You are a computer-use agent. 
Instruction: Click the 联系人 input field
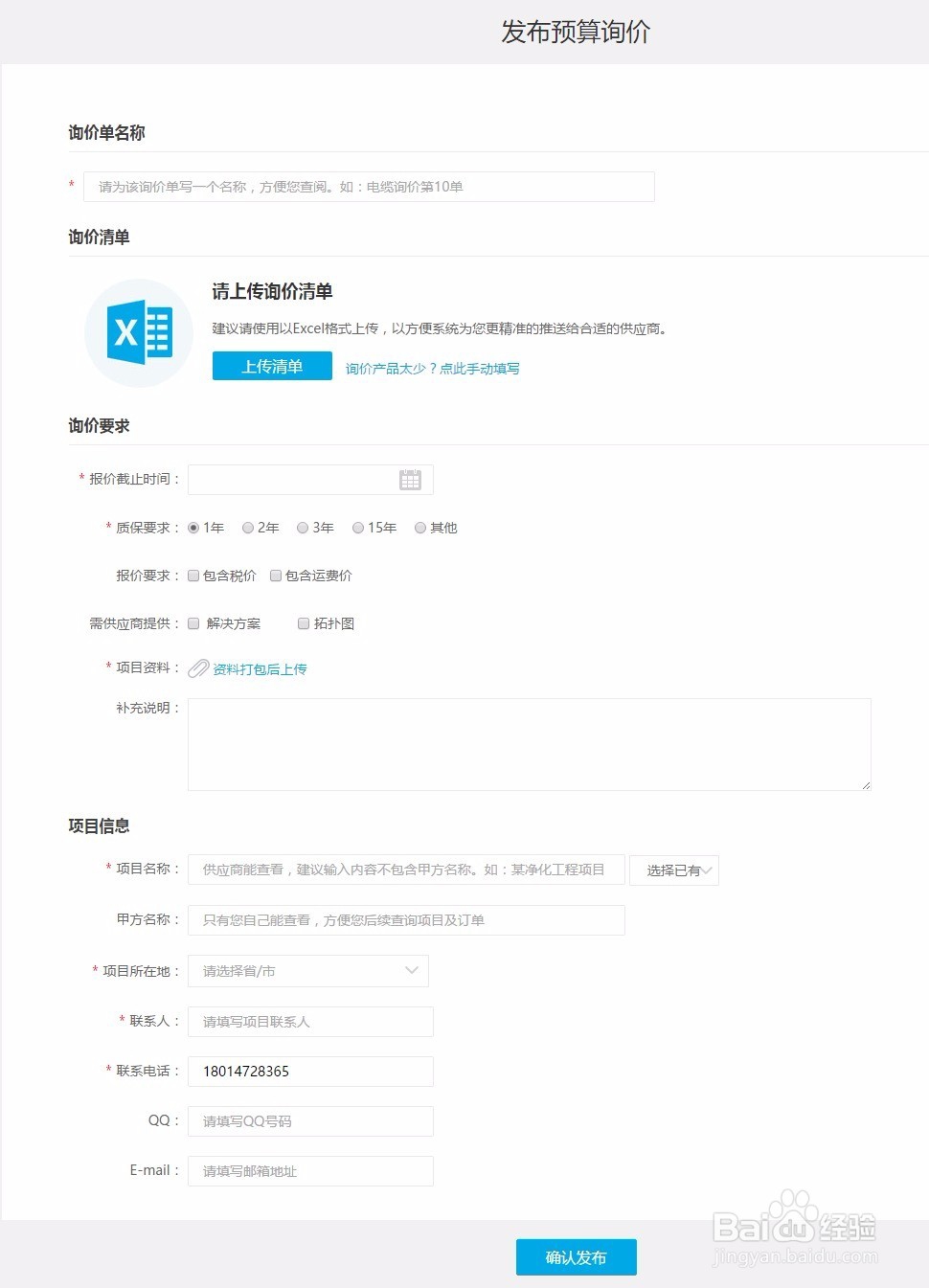pos(310,1022)
